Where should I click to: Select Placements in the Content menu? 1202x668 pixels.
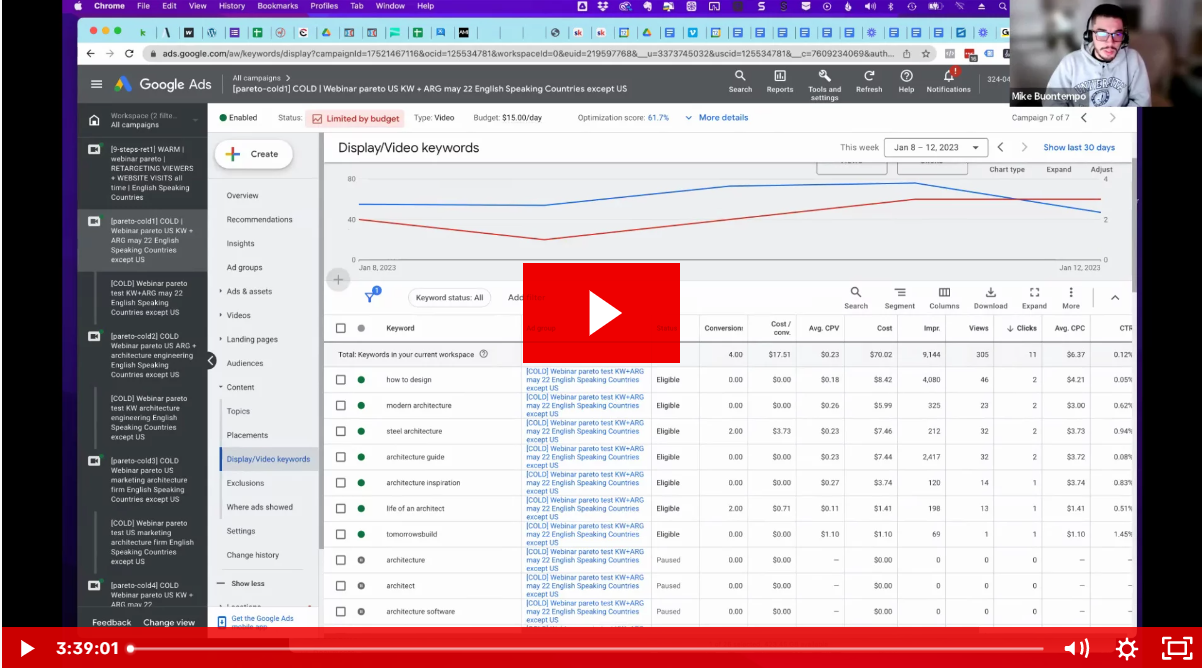click(x=247, y=436)
